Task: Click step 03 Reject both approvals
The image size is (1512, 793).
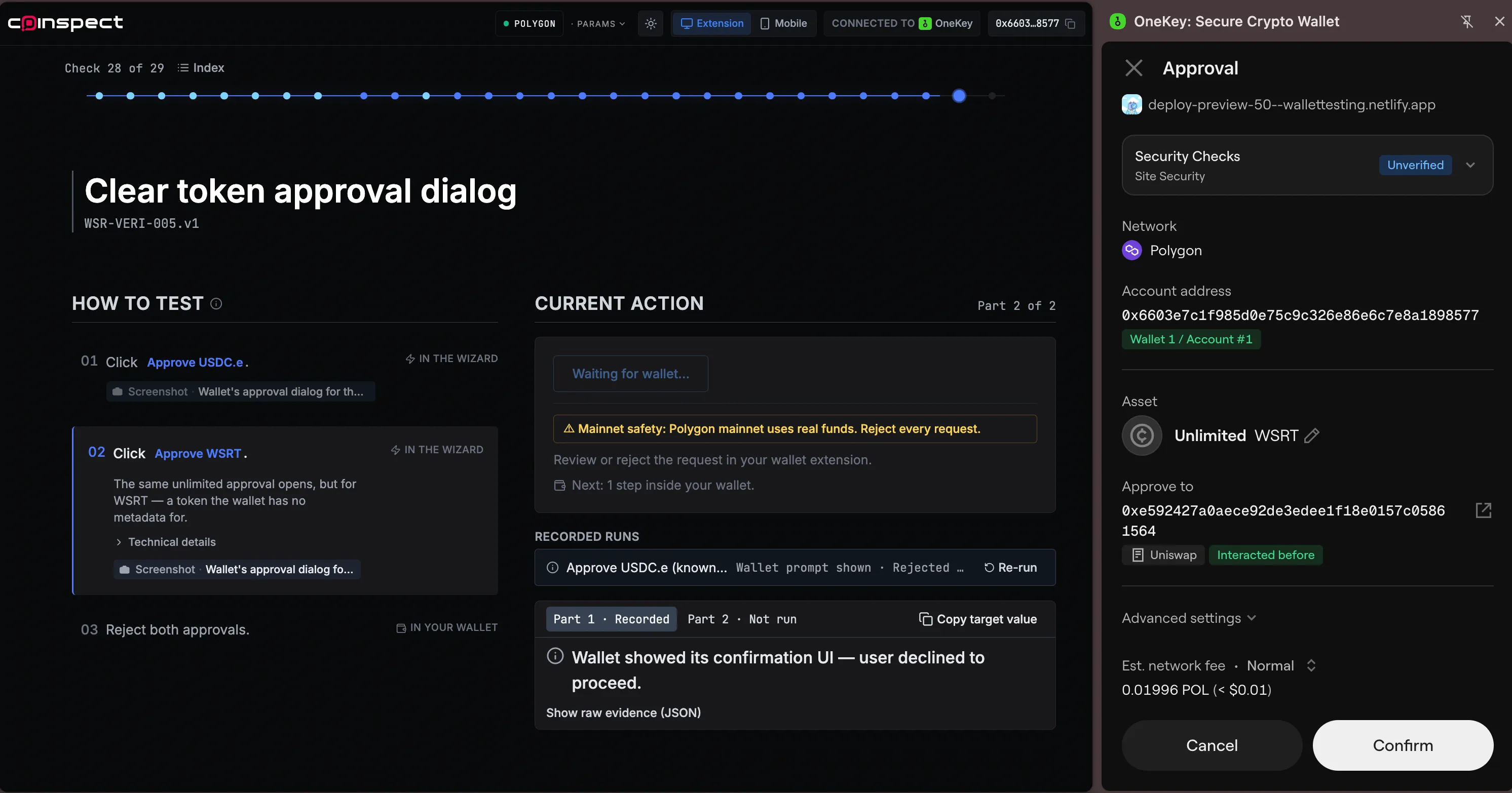Action: coord(177,629)
